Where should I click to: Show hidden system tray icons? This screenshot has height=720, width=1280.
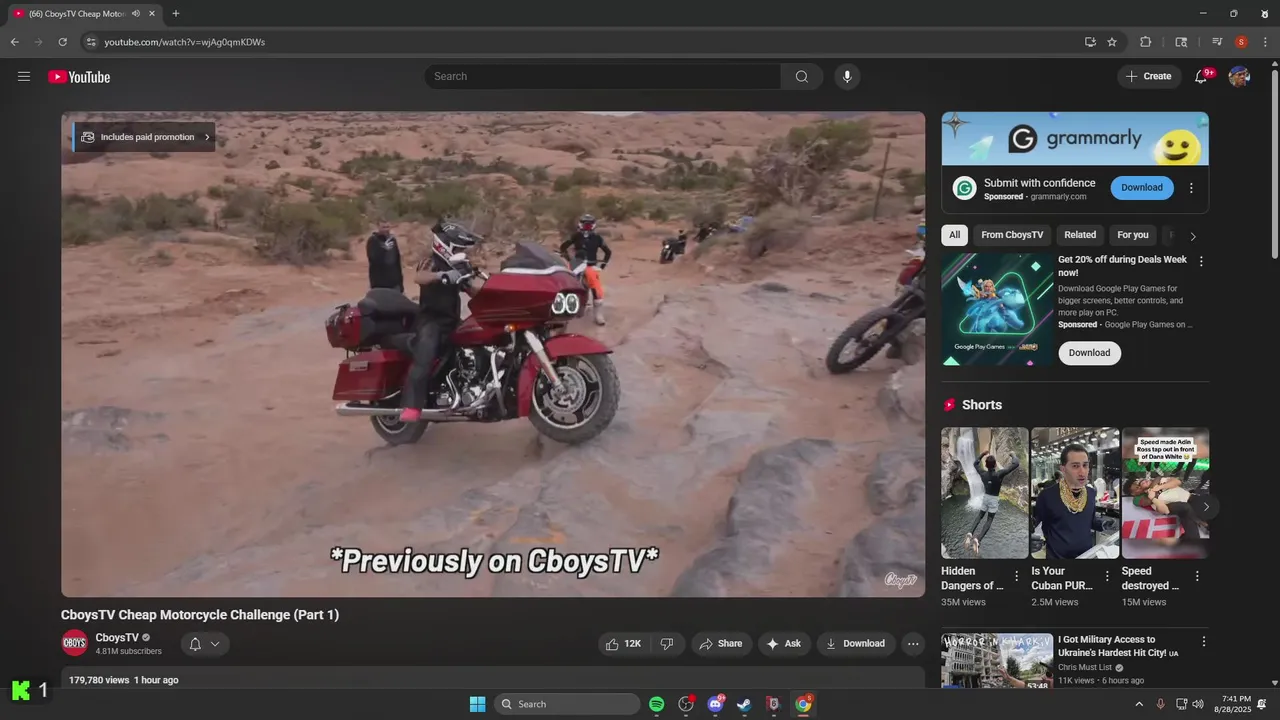pos(1138,704)
